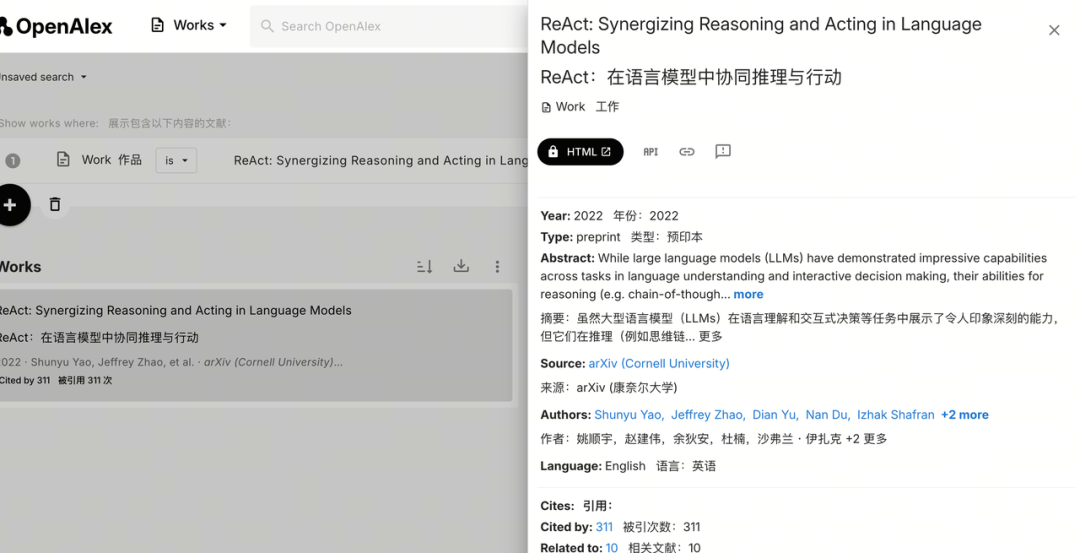Click the trash icon to delete filters
This screenshot has height=553, width=1080.
(x=55, y=205)
